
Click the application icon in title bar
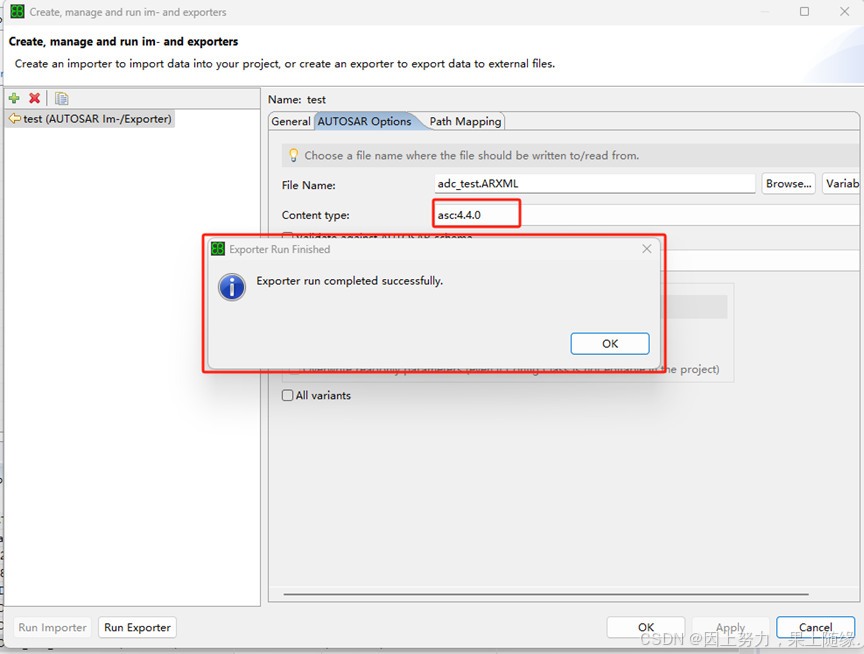[x=18, y=12]
